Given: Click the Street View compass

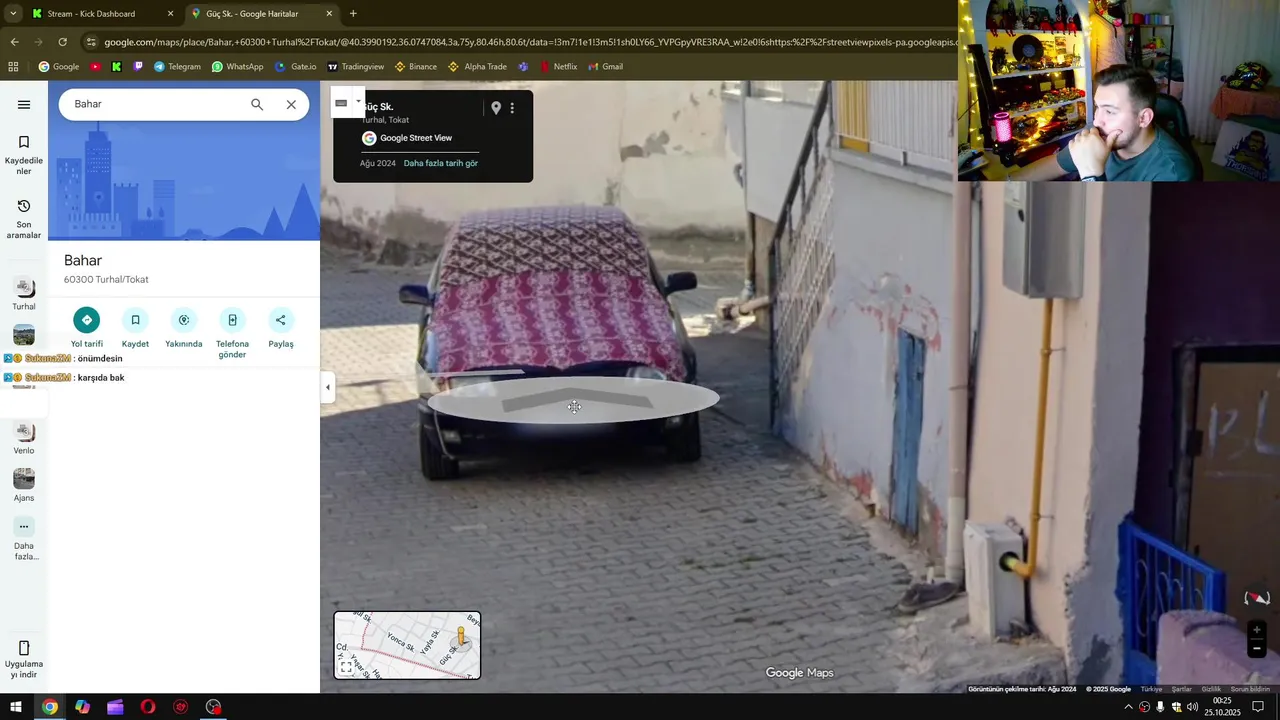Looking at the screenshot, I should click(x=1257, y=598).
